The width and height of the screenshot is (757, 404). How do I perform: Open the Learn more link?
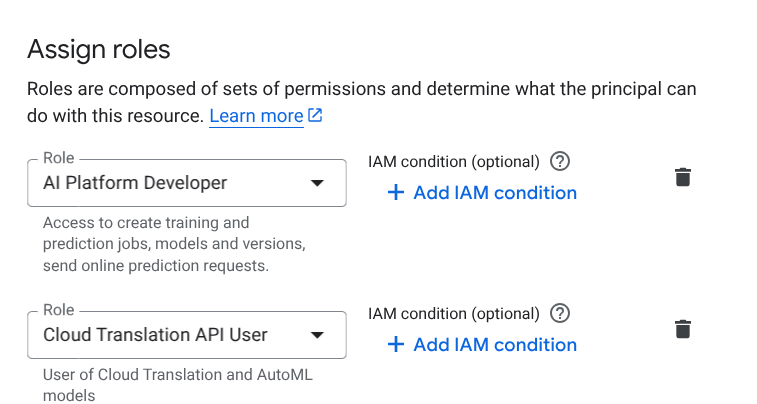(x=256, y=116)
